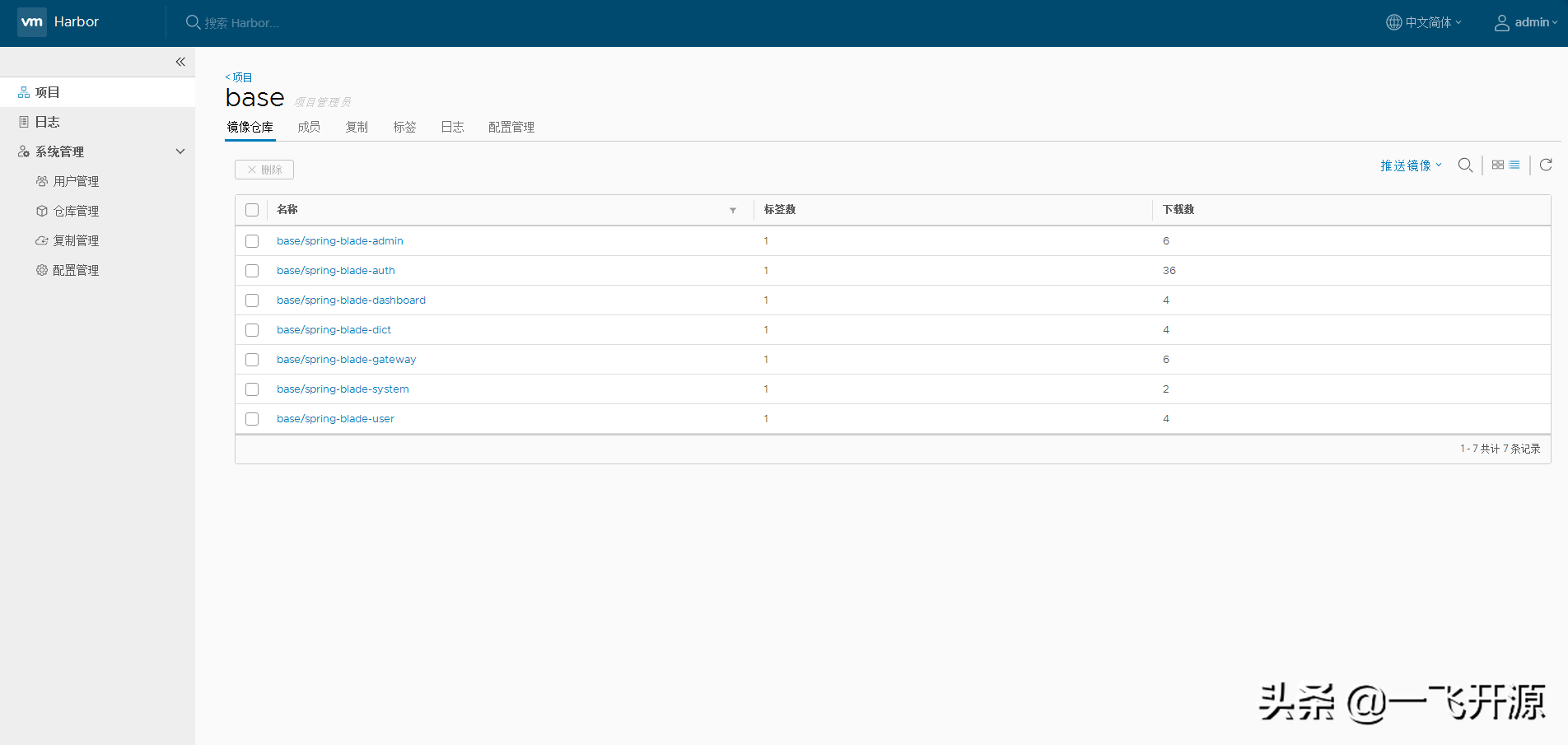Click download count 36 for spring-blade-auth

1169,271
